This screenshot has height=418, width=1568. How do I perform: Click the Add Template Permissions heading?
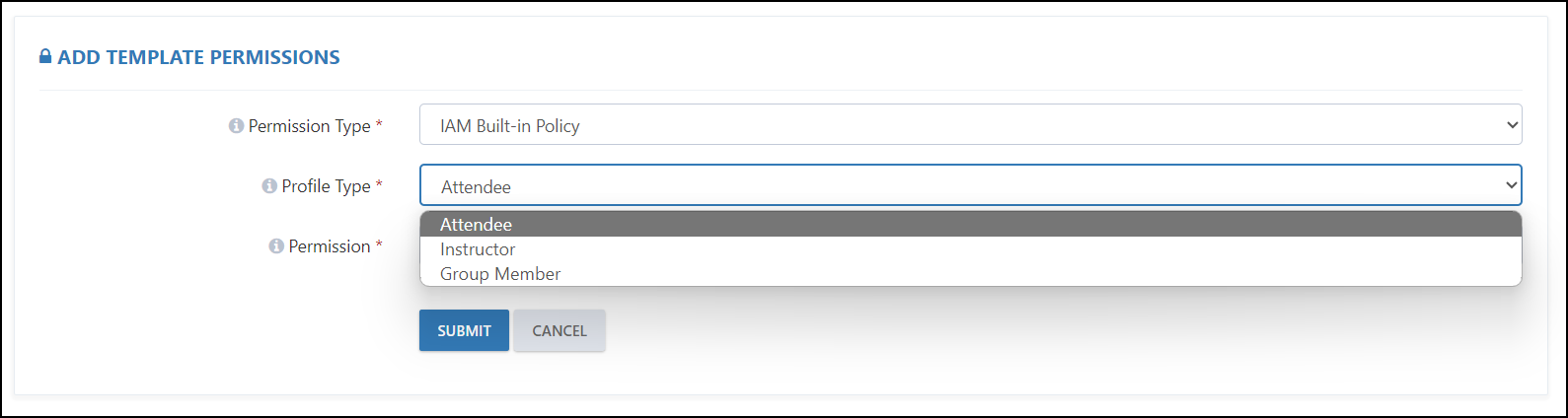pos(198,57)
